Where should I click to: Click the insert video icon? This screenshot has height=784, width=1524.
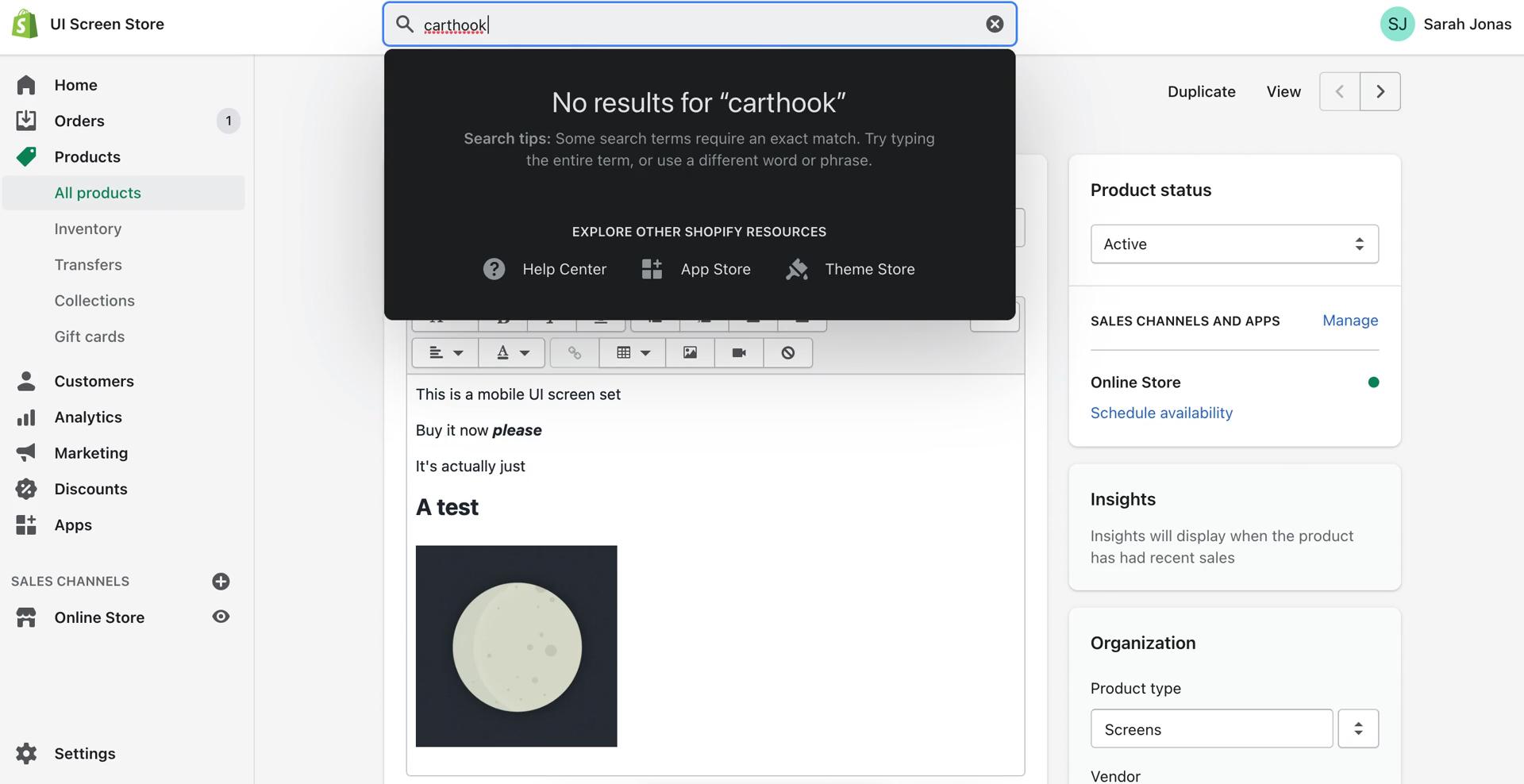(x=739, y=352)
